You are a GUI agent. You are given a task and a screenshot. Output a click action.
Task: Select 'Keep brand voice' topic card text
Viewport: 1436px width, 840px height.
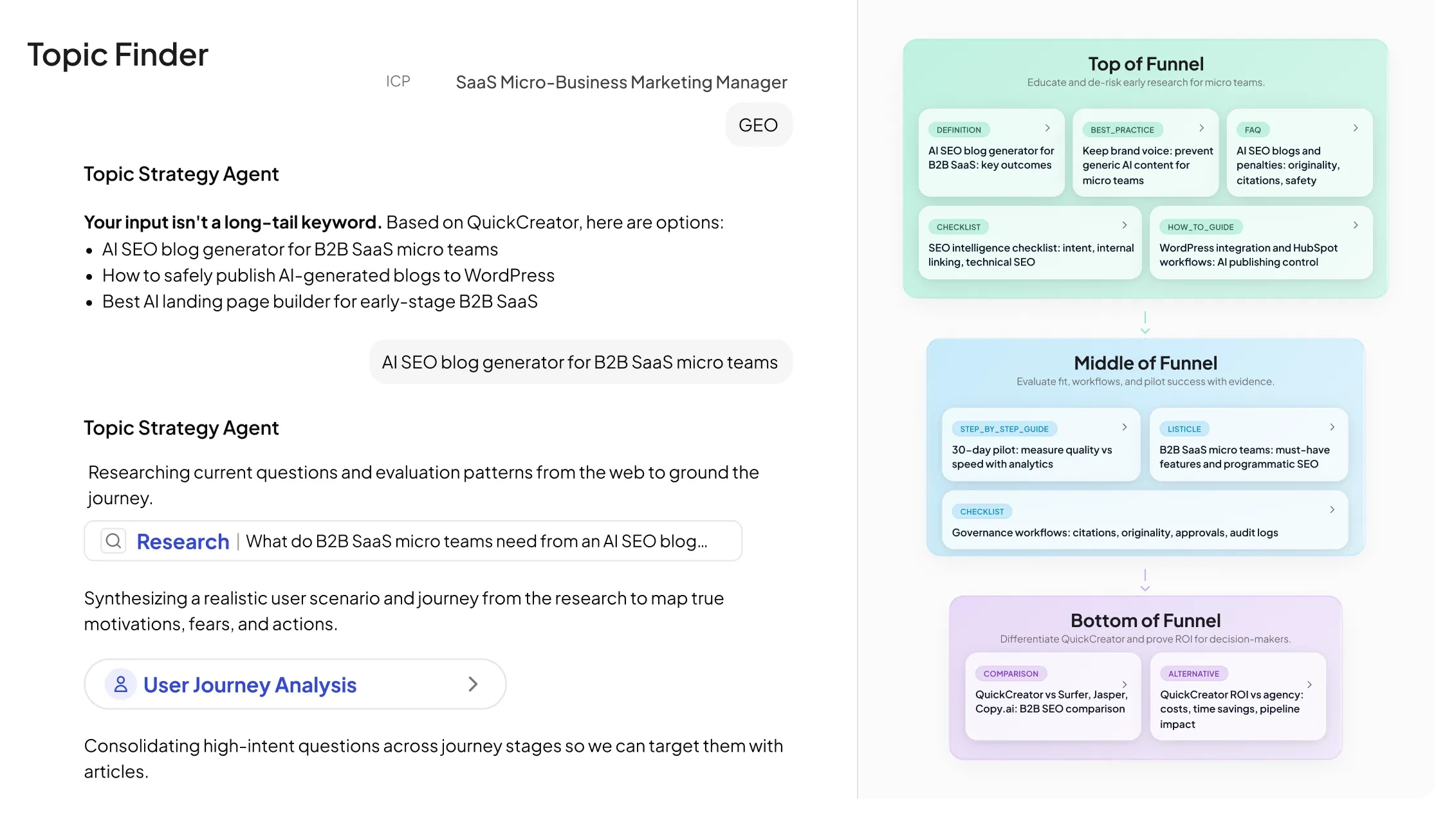tap(1148, 165)
